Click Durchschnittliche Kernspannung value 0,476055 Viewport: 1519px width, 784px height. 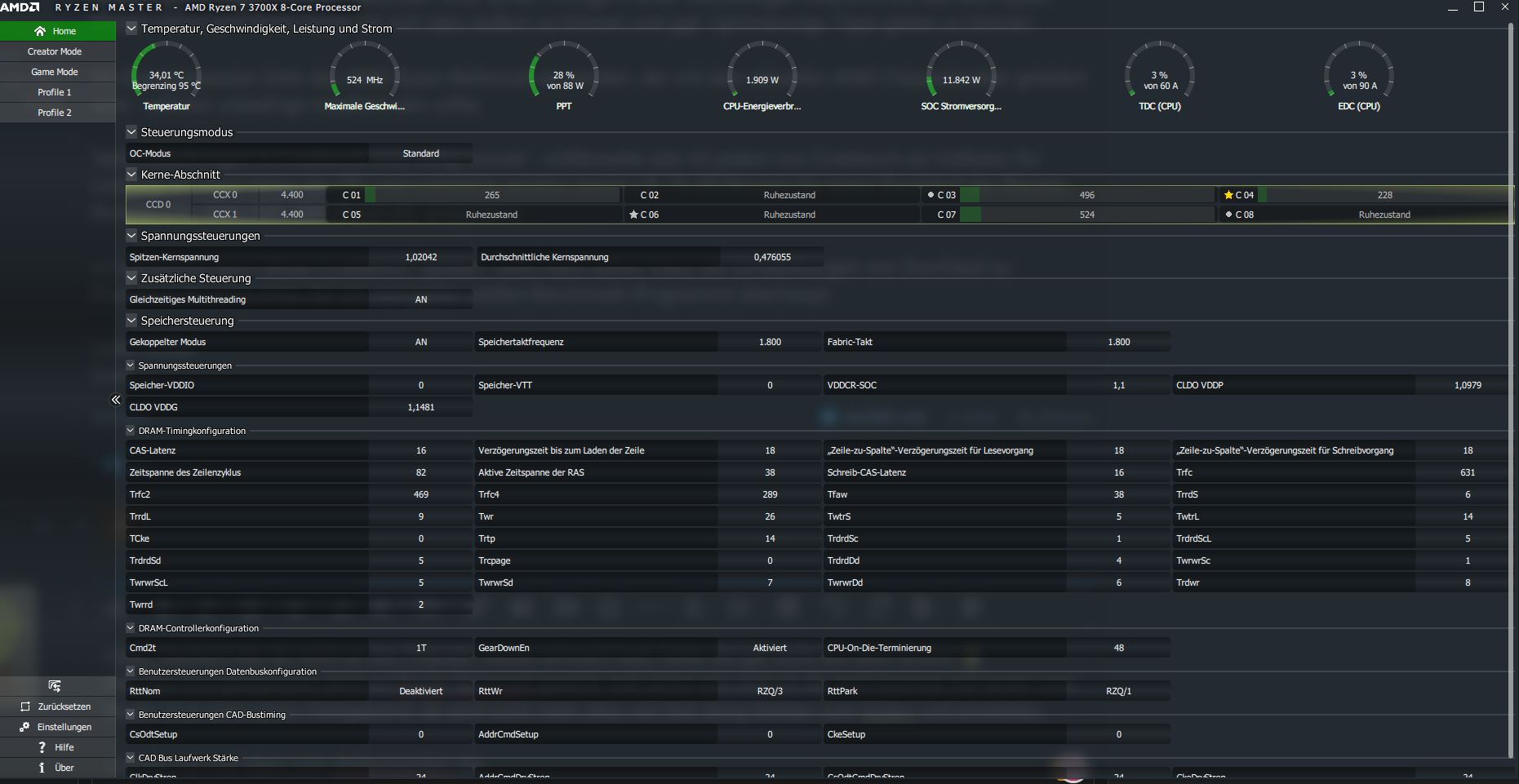772,257
